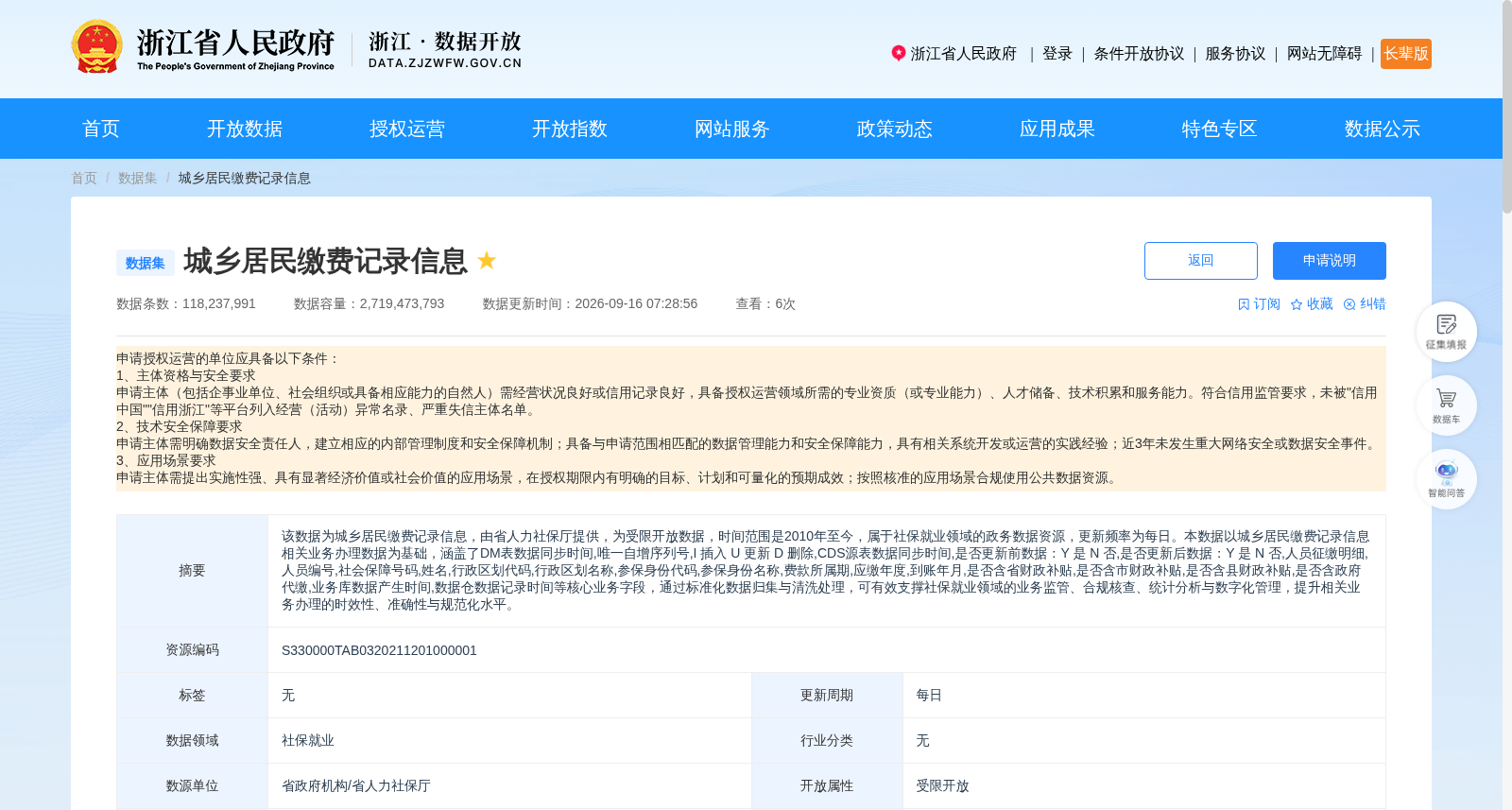Open 网站服务 menu item
Image resolution: width=1512 pixels, height=810 pixels.
coord(732,129)
